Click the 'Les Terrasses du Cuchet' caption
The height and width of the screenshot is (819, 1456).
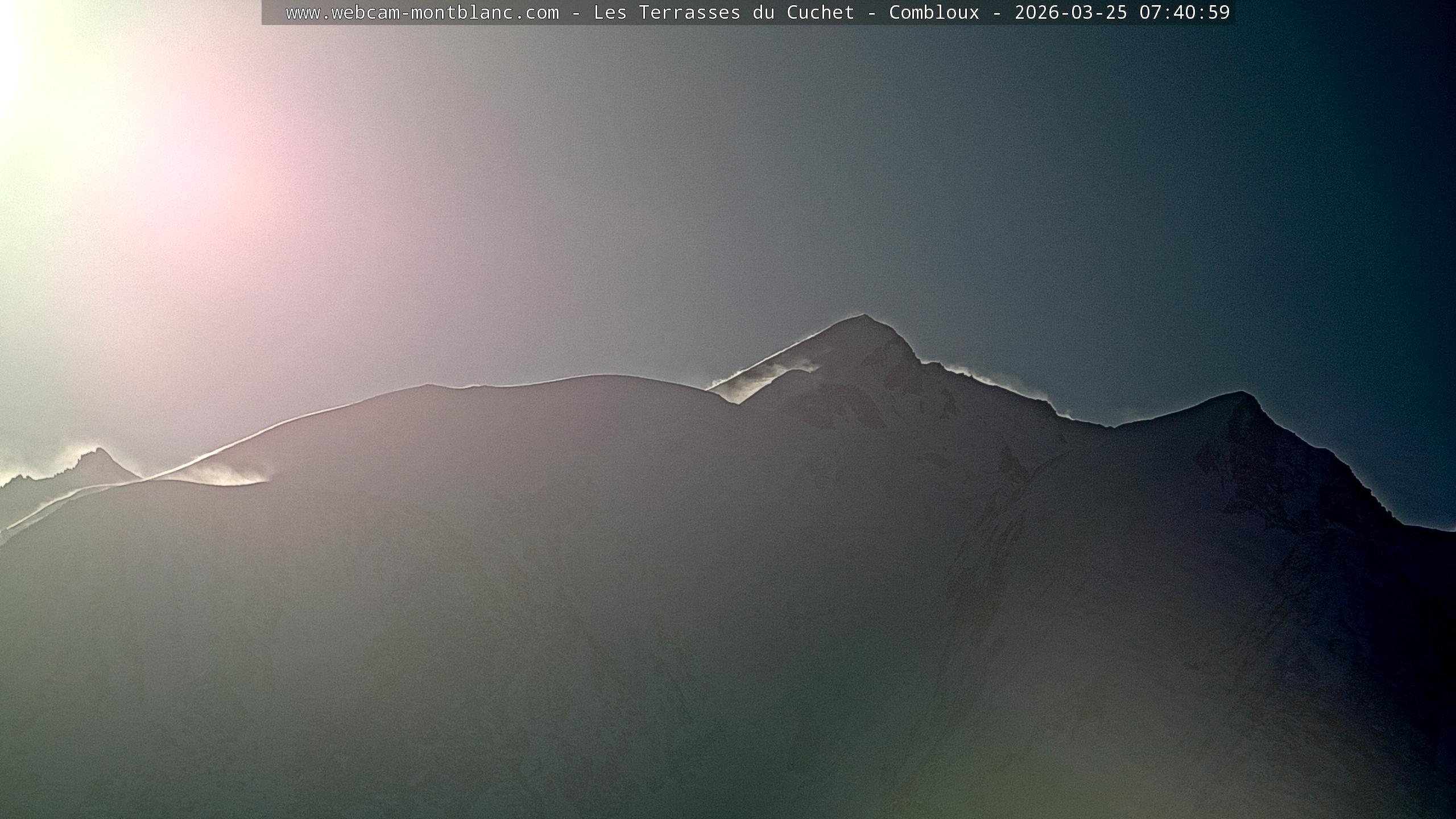pyautogui.click(x=723, y=13)
